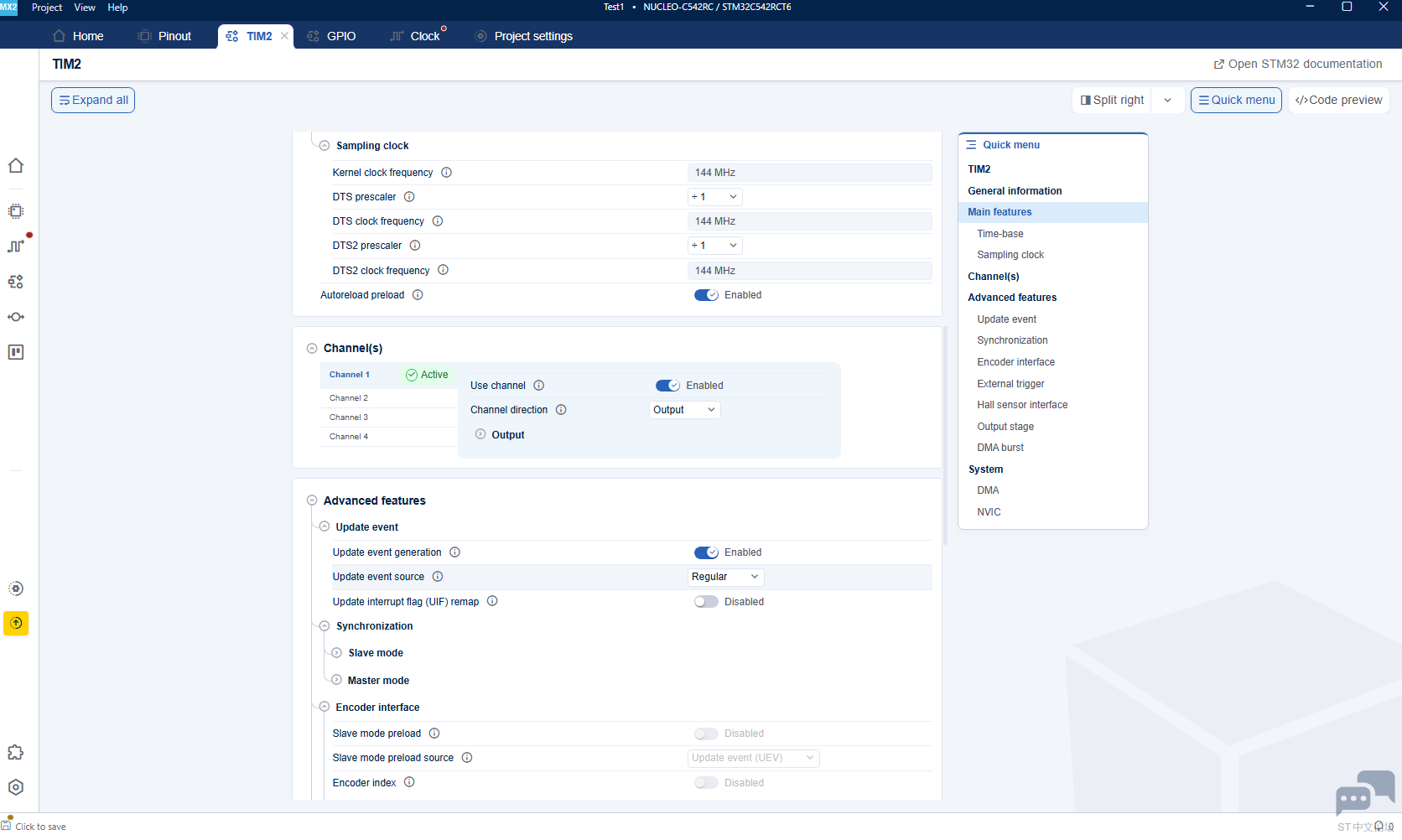This screenshot has height=840, width=1402.
Task: Select Channel 2 in channel list
Action: tap(389, 398)
